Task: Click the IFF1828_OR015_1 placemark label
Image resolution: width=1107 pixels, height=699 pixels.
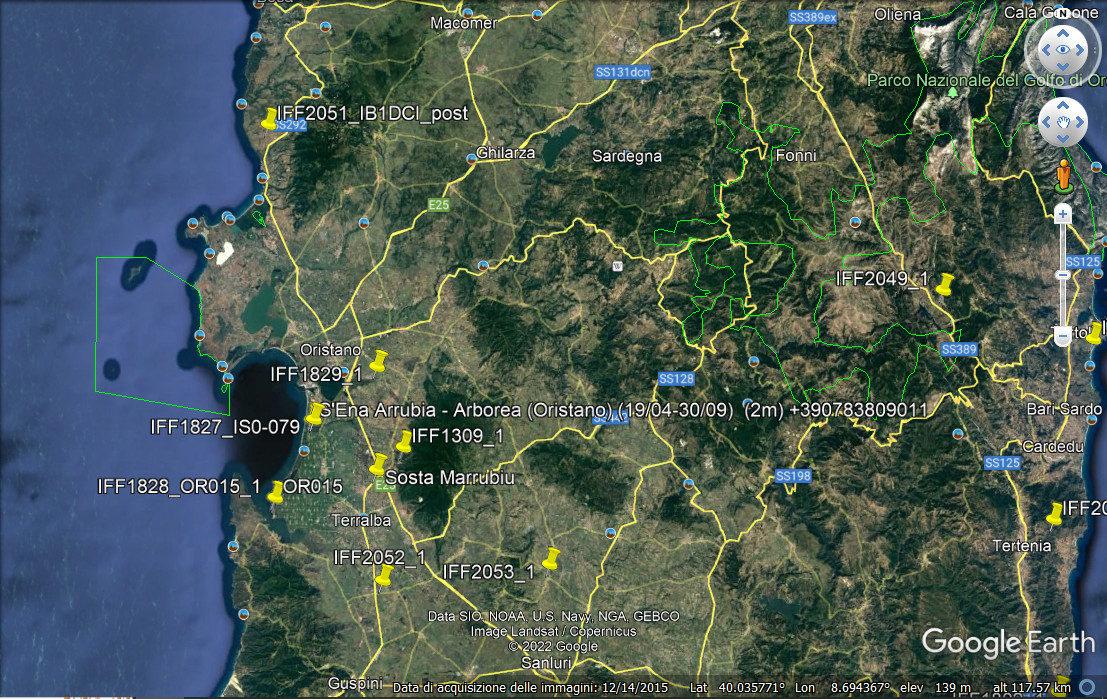Action: click(x=179, y=487)
